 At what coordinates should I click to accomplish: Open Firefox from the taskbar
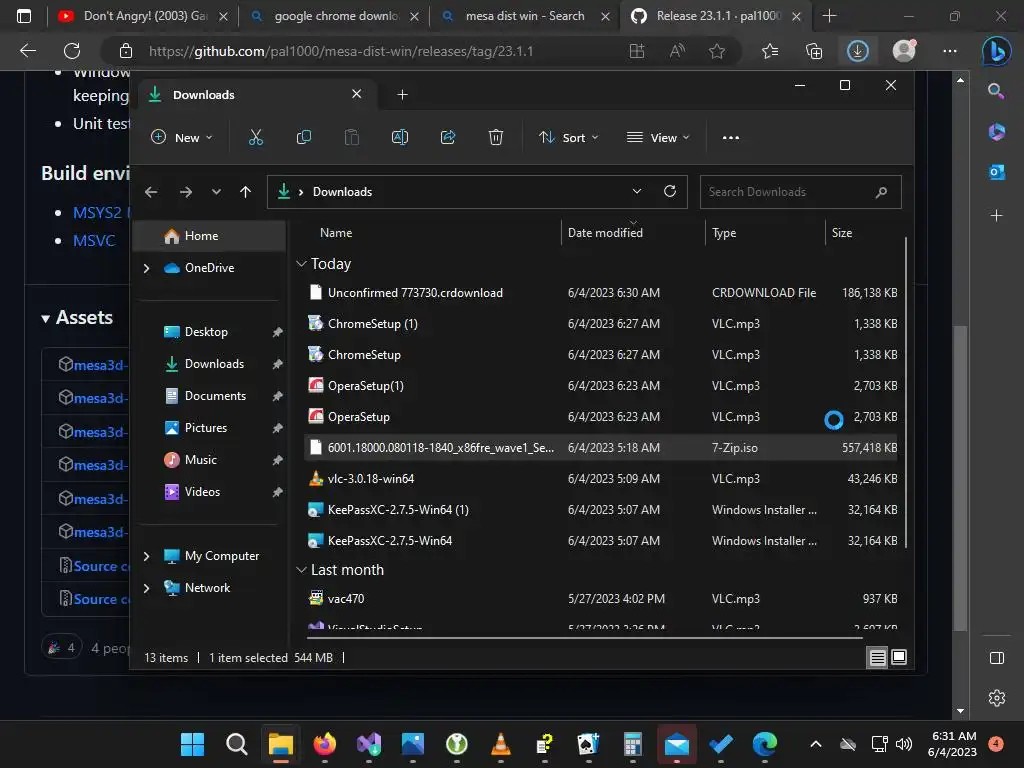tap(325, 744)
